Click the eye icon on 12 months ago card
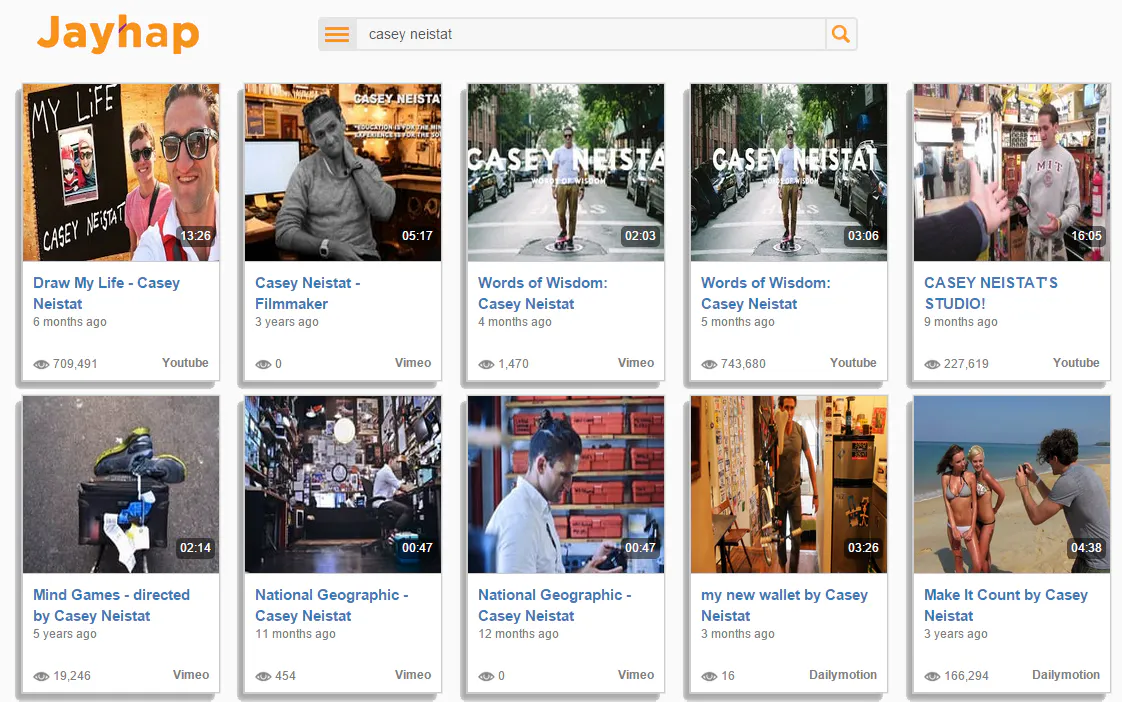Screen dimensions: 1122x702 click(487, 676)
